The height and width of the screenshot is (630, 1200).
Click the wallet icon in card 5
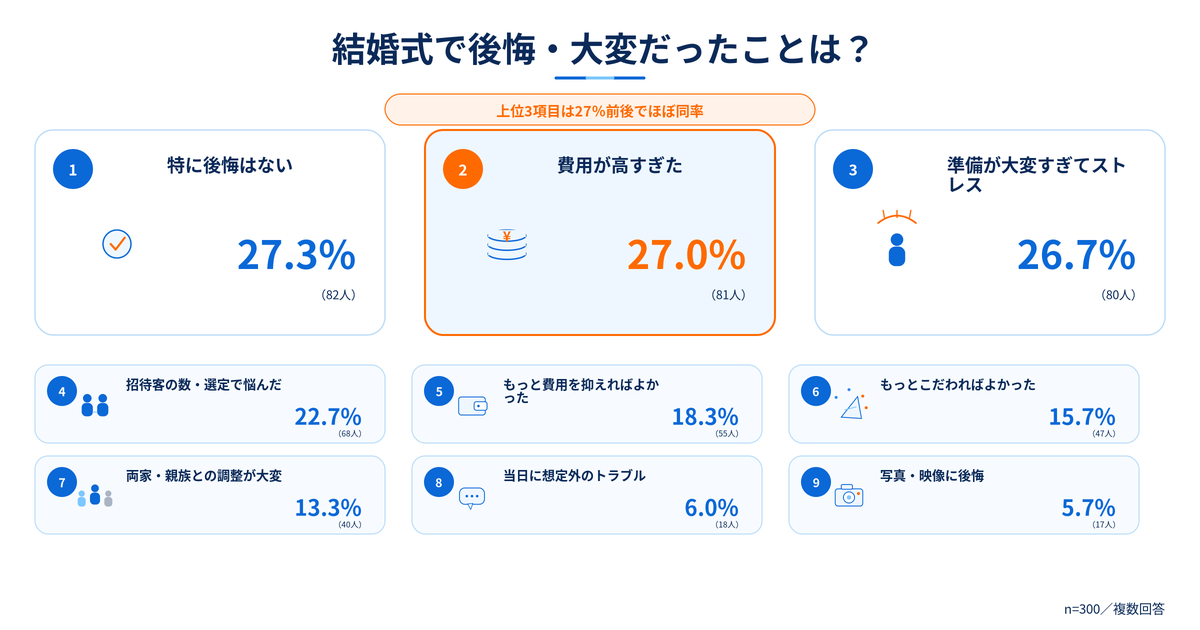coord(472,406)
